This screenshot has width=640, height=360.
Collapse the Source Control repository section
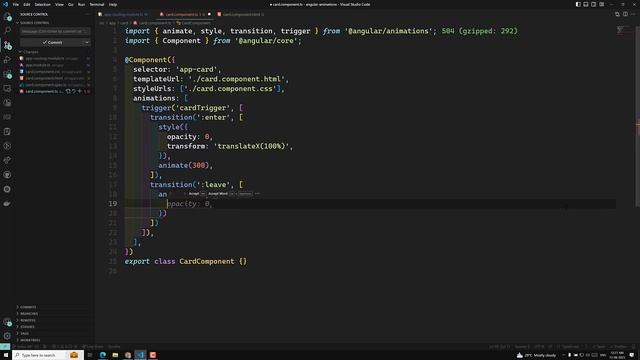click(x=35, y=23)
